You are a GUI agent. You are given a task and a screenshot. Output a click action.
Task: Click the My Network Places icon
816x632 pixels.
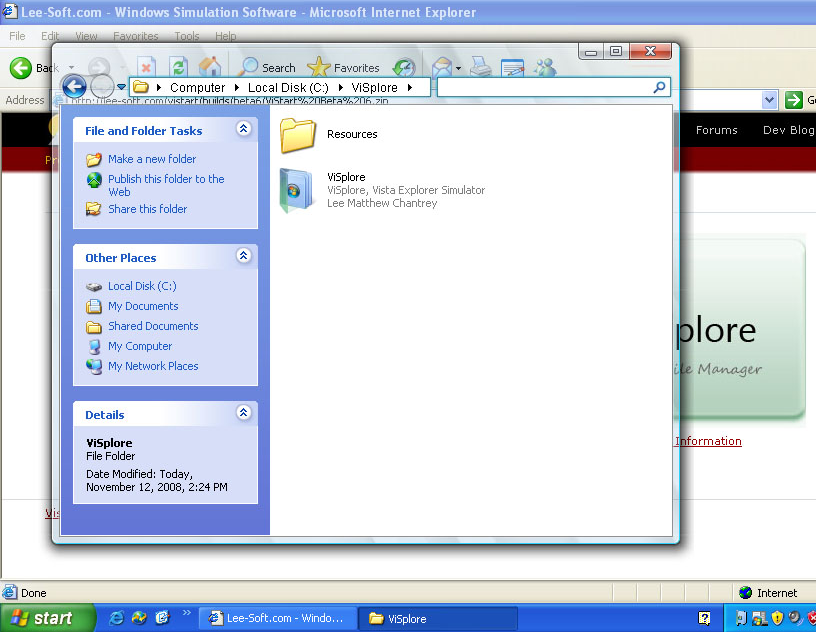[94, 366]
